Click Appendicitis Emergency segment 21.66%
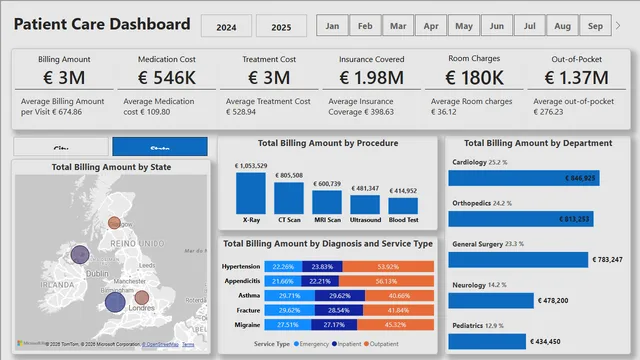 tap(283, 281)
